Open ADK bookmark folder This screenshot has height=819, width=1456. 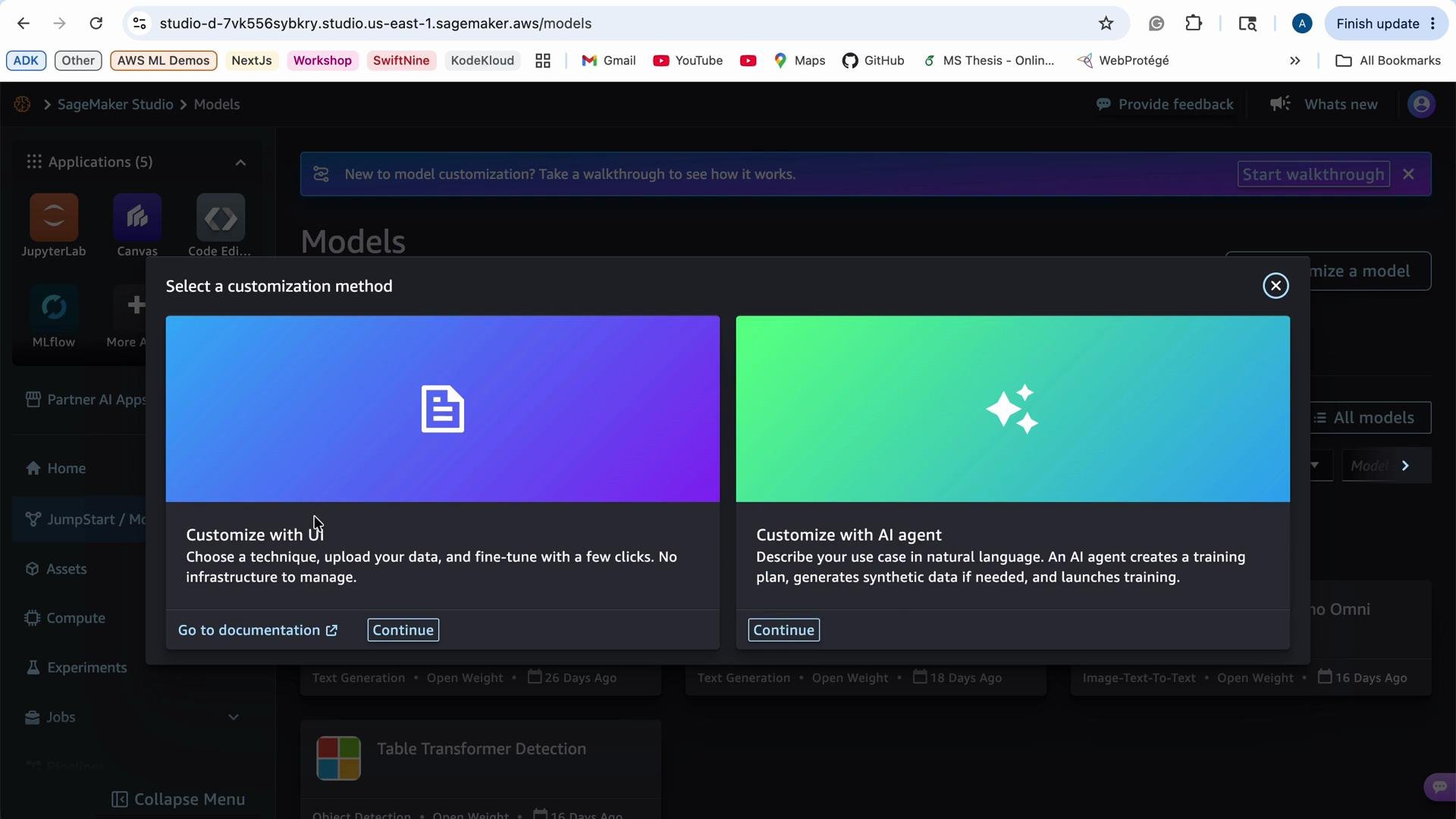26,61
